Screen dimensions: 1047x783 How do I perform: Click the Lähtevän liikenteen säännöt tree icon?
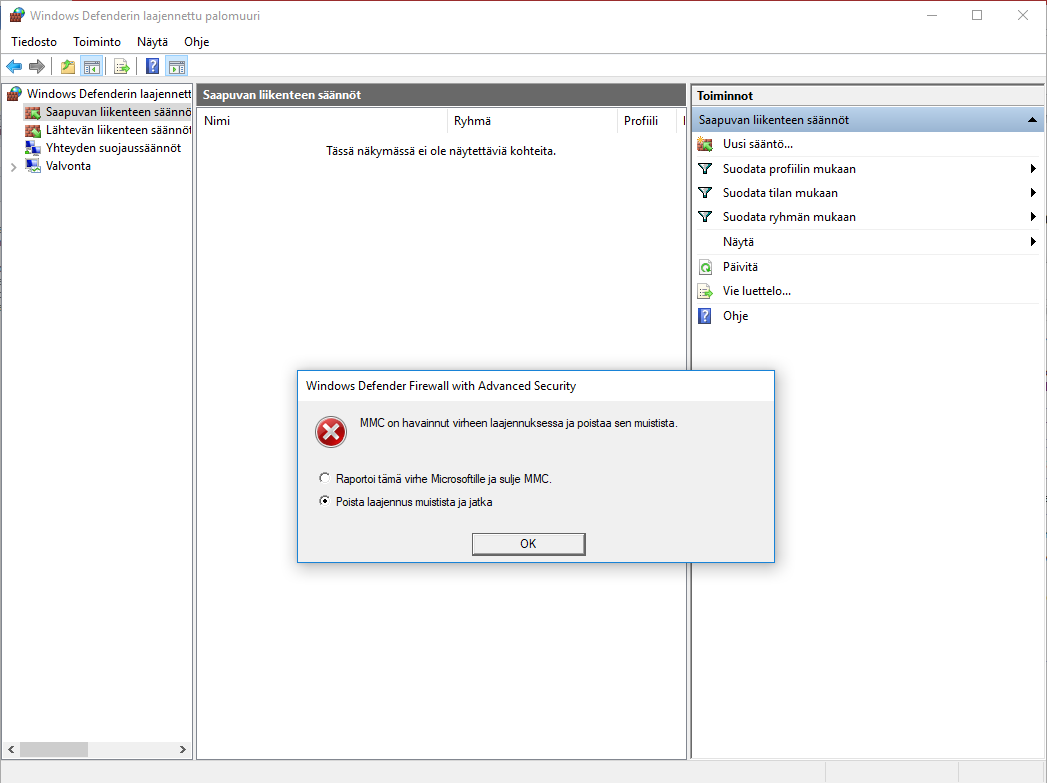click(33, 130)
